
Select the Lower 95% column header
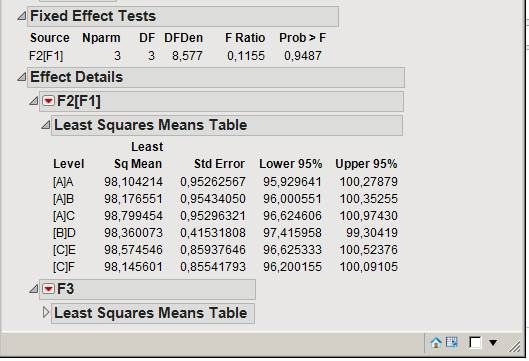click(290, 164)
